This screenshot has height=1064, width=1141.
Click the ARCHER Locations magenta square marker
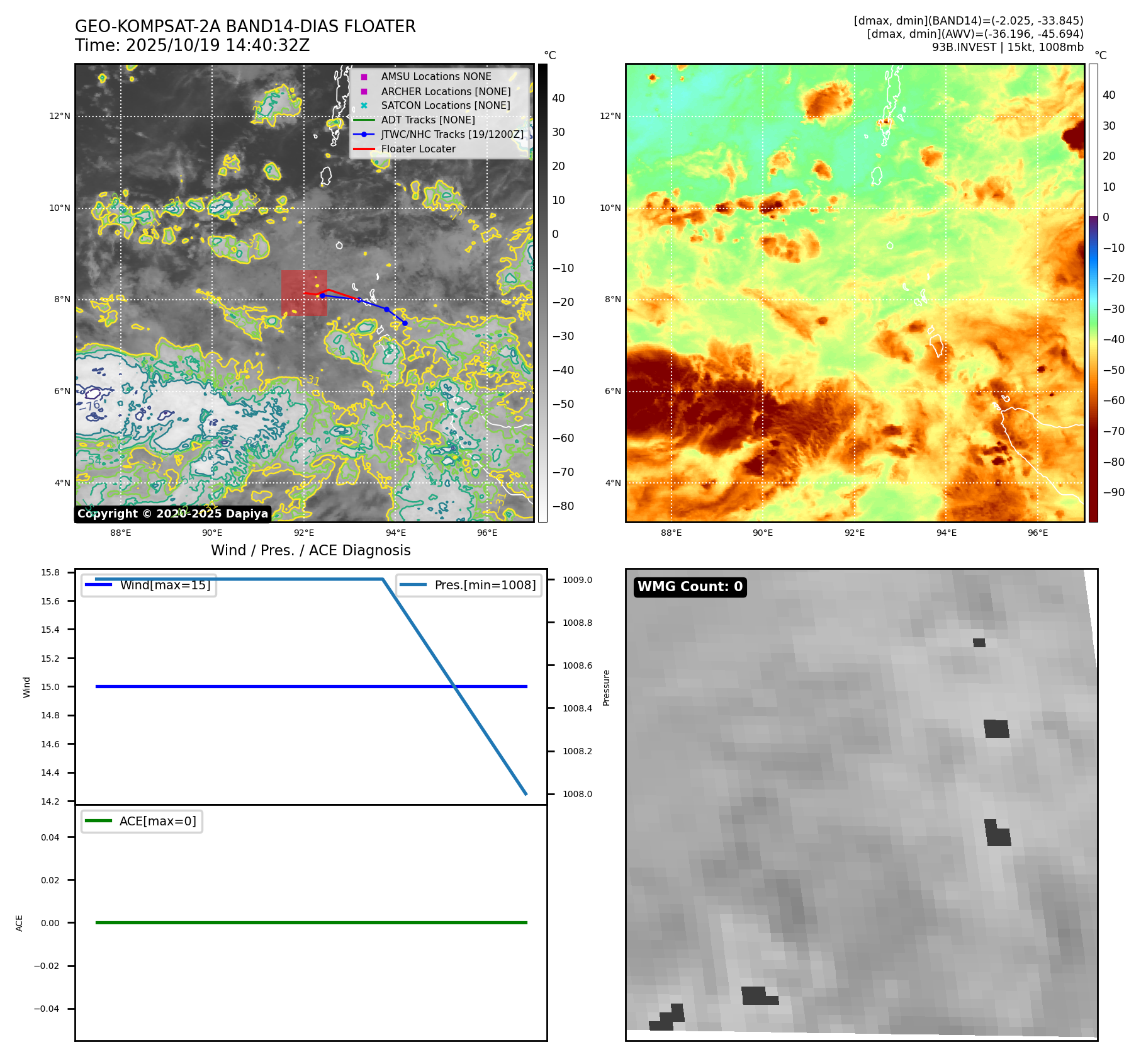364,91
